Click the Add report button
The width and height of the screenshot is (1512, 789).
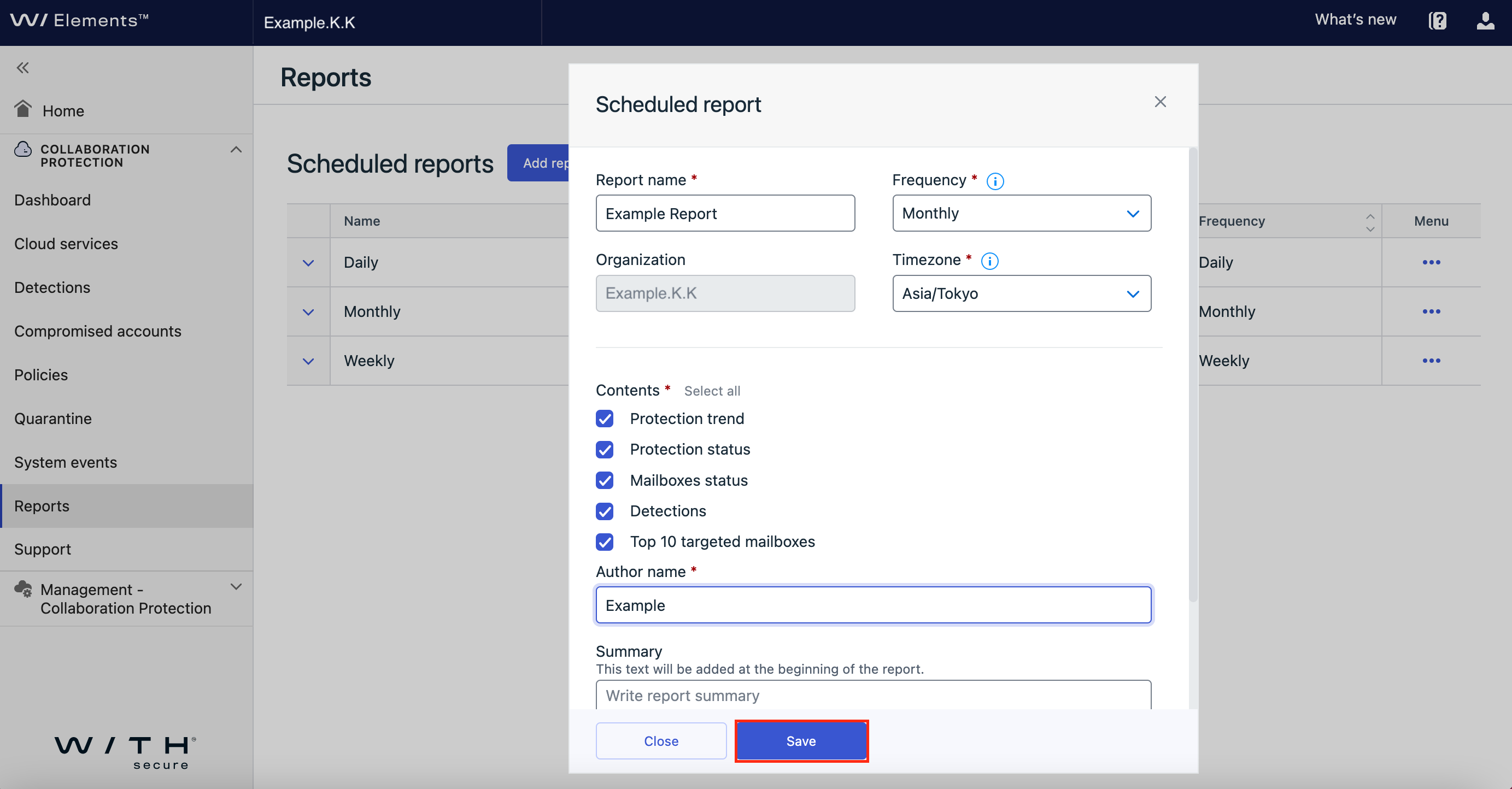pos(538,163)
